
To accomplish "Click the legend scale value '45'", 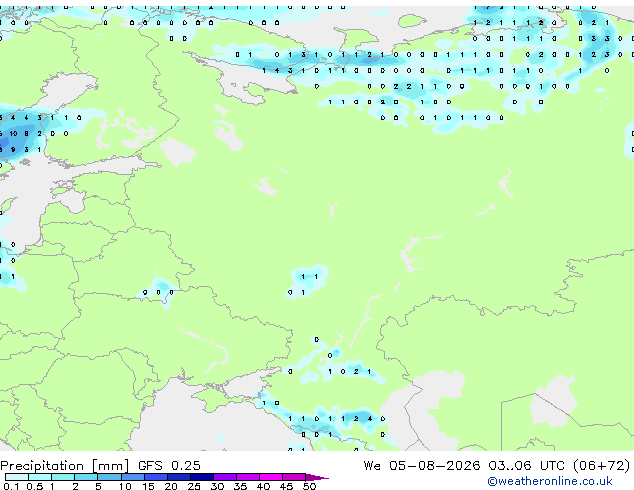I will [286, 486].
